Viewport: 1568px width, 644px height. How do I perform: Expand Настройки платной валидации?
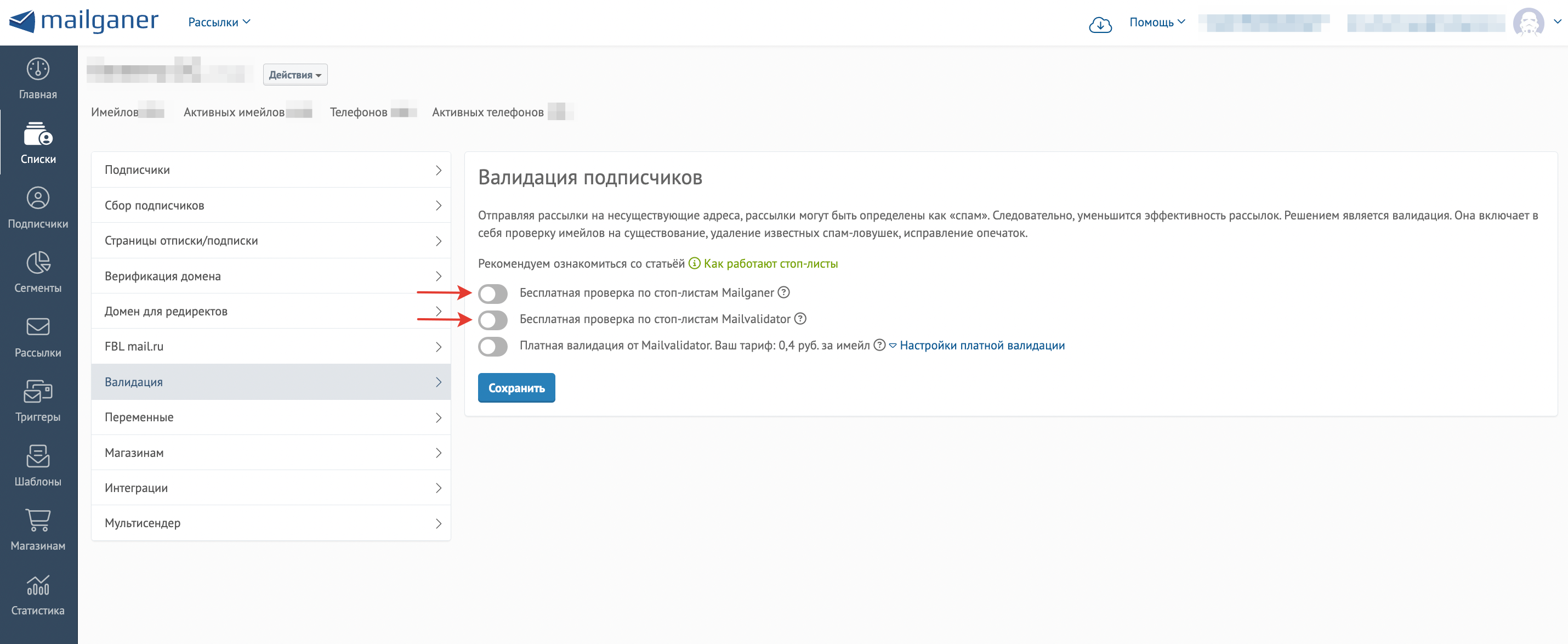pyautogui.click(x=976, y=345)
